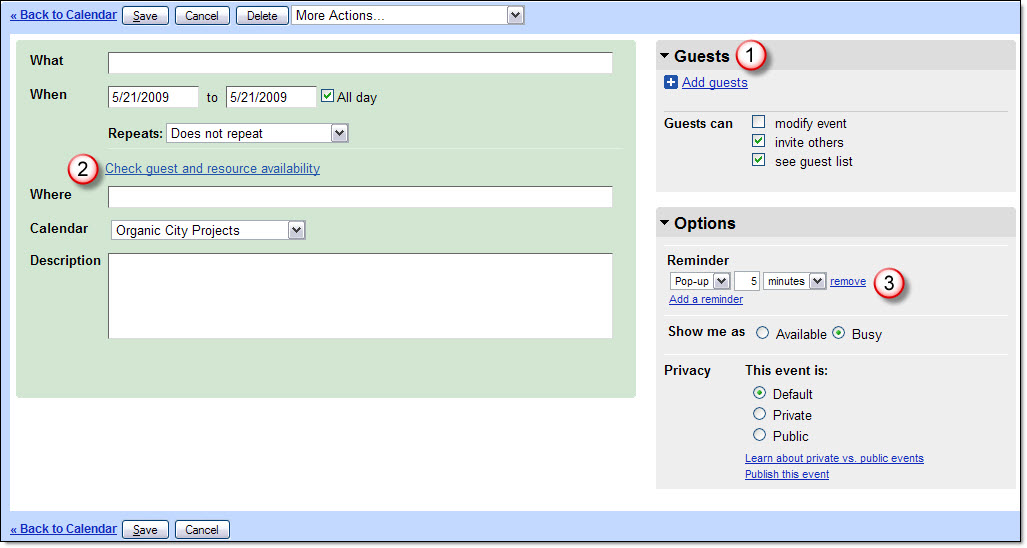1027x548 pixels.
Task: Click into the What text field
Action: point(360,63)
